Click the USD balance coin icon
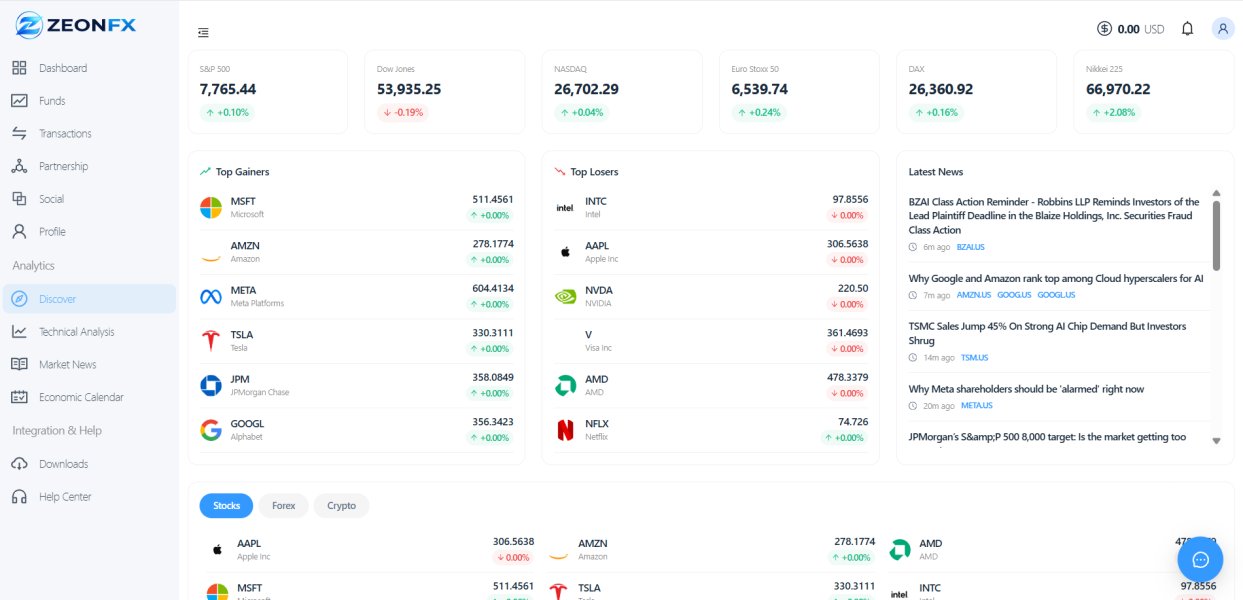Viewport: 1243px width, 600px height. (1104, 29)
